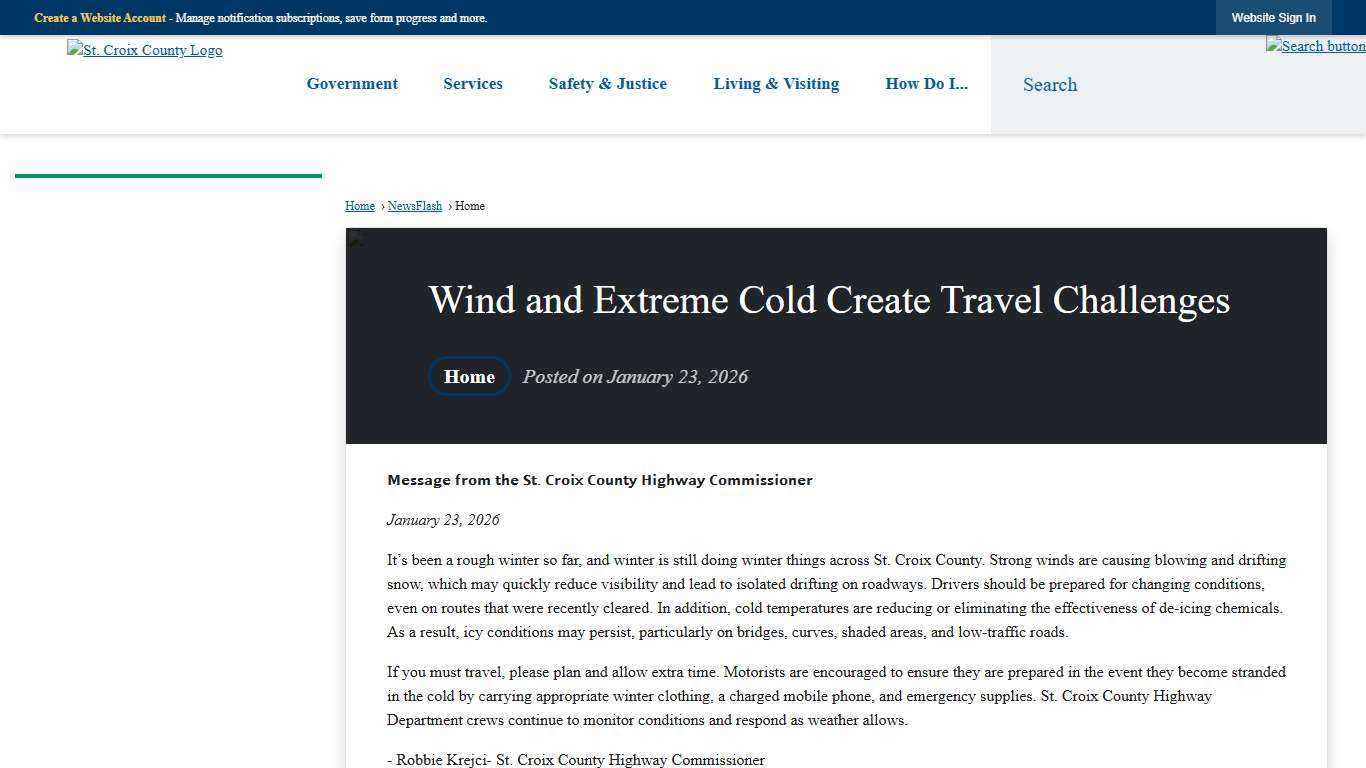Open the NewsFlash breadcrumb link
This screenshot has width=1366, height=768.
point(414,206)
